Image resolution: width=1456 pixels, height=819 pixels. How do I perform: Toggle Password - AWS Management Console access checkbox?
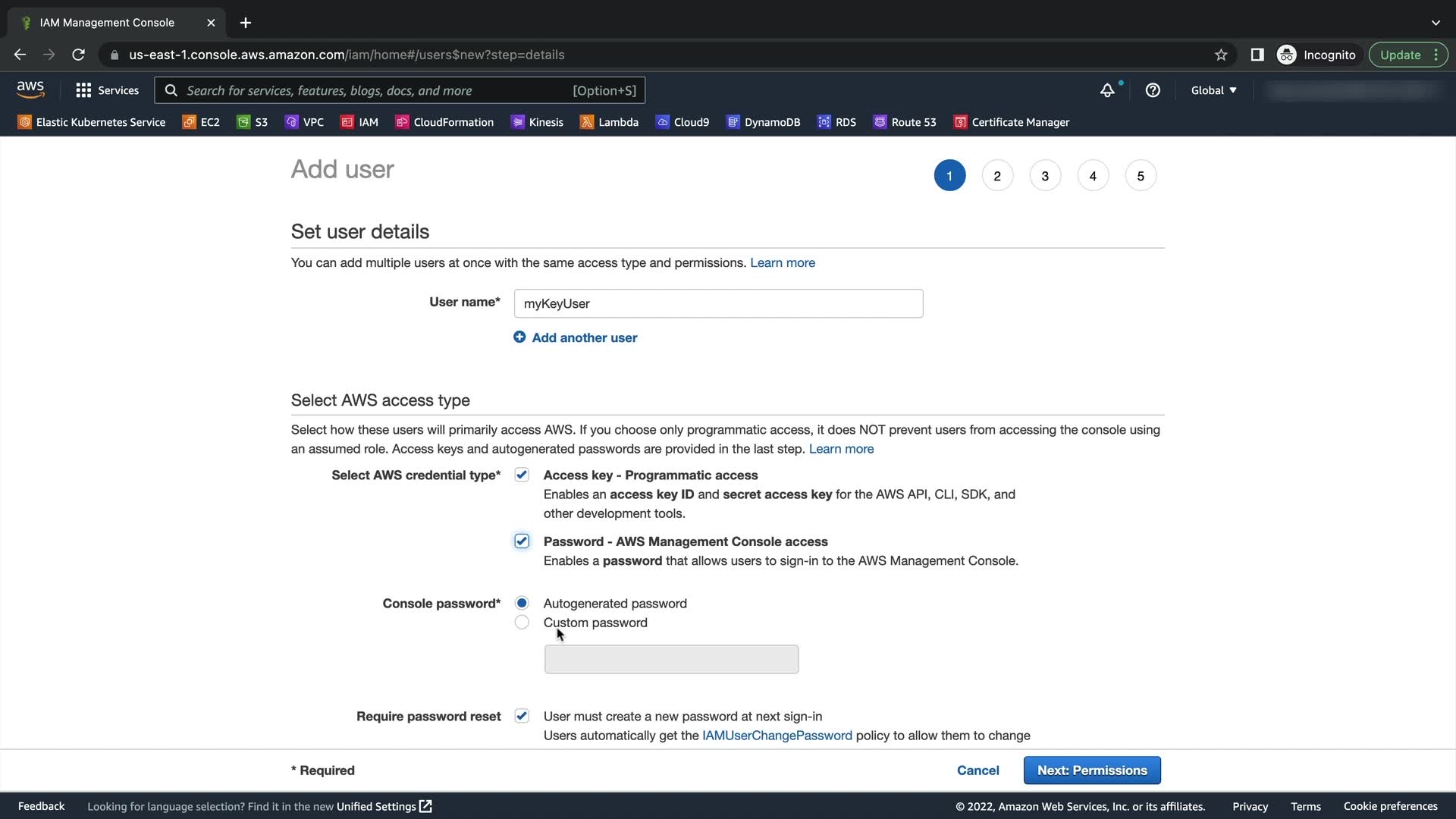[522, 541]
